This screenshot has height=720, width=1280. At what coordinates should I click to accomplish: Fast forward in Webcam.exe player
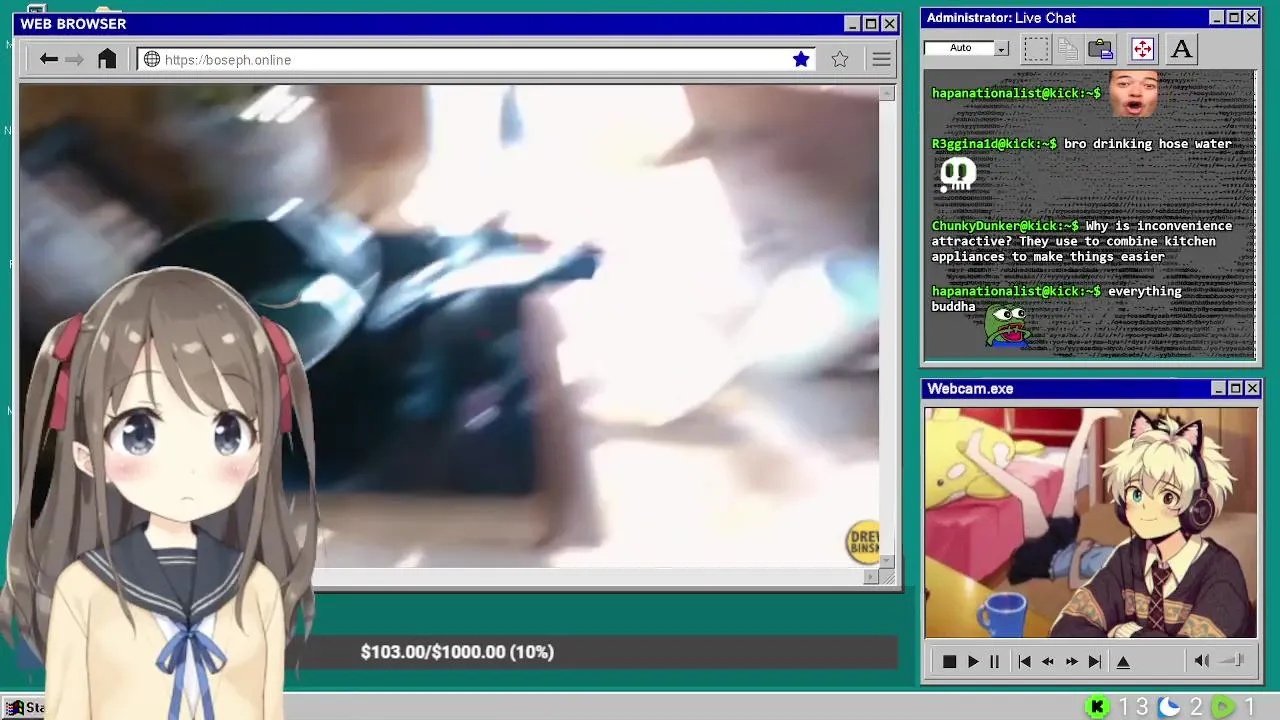tap(1071, 661)
